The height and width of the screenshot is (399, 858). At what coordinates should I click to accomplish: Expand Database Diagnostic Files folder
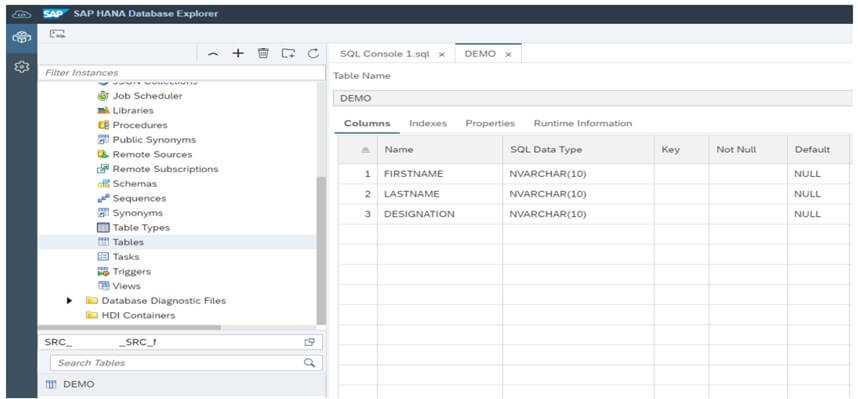[69, 300]
